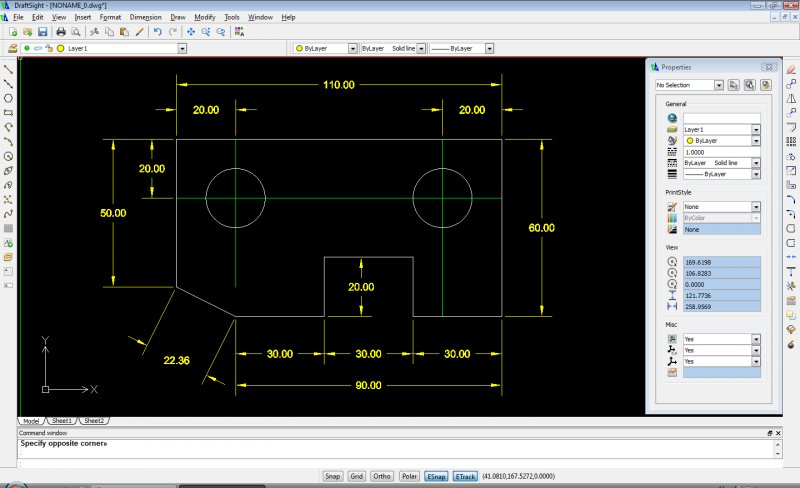Screen dimensions: 800x488
Task: Click the Paste clipboard icon
Action: point(124,32)
